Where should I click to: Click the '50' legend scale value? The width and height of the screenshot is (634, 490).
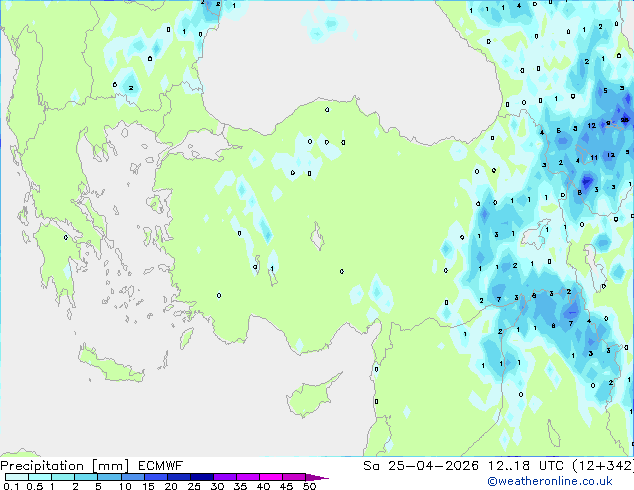tap(309, 486)
